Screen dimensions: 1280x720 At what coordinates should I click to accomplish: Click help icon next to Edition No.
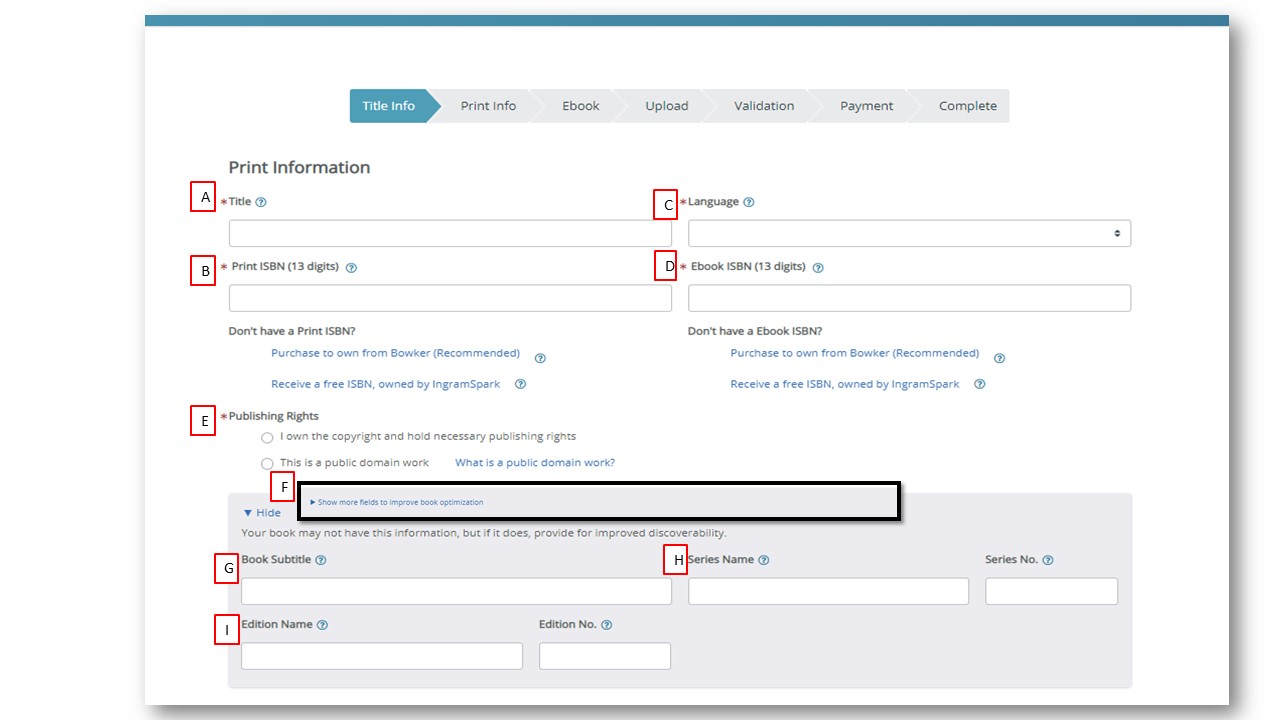coord(607,625)
